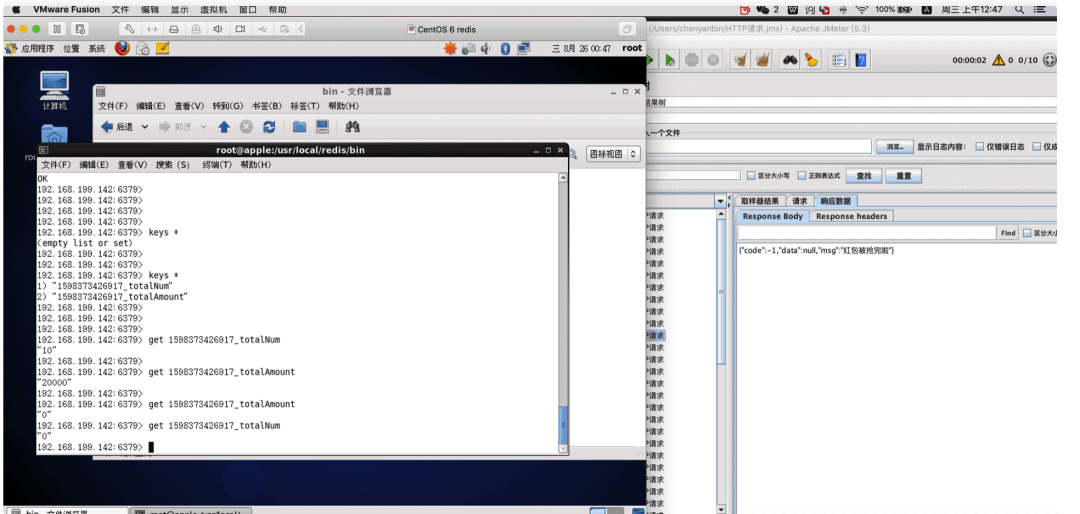Click the terminal vertical scrollbar thumb

563,424
